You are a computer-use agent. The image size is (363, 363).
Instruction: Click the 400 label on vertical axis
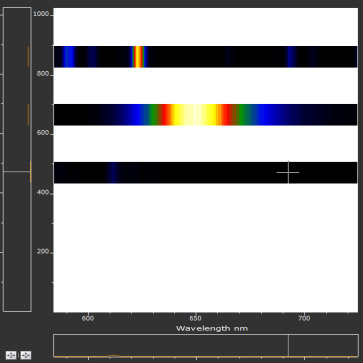43,192
